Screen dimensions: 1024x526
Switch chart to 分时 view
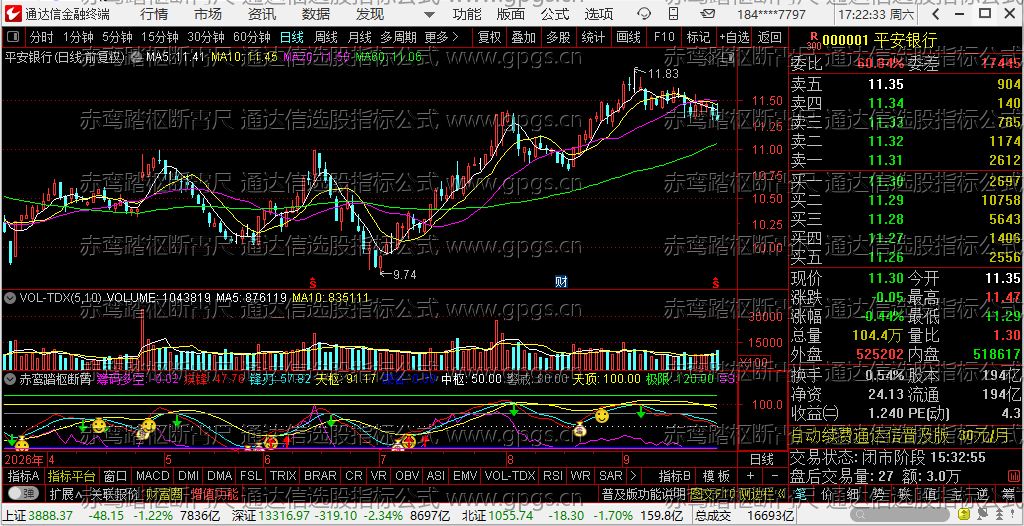pos(42,37)
